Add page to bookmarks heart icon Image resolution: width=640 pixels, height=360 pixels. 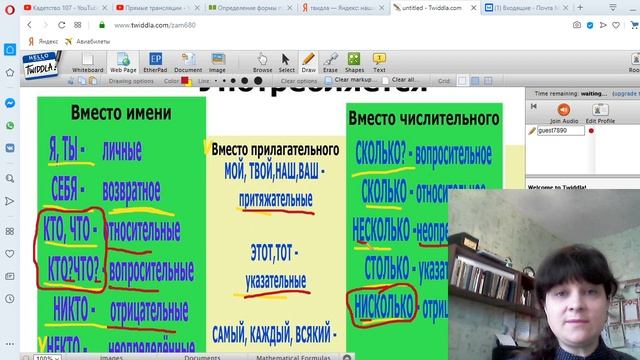click(x=616, y=25)
